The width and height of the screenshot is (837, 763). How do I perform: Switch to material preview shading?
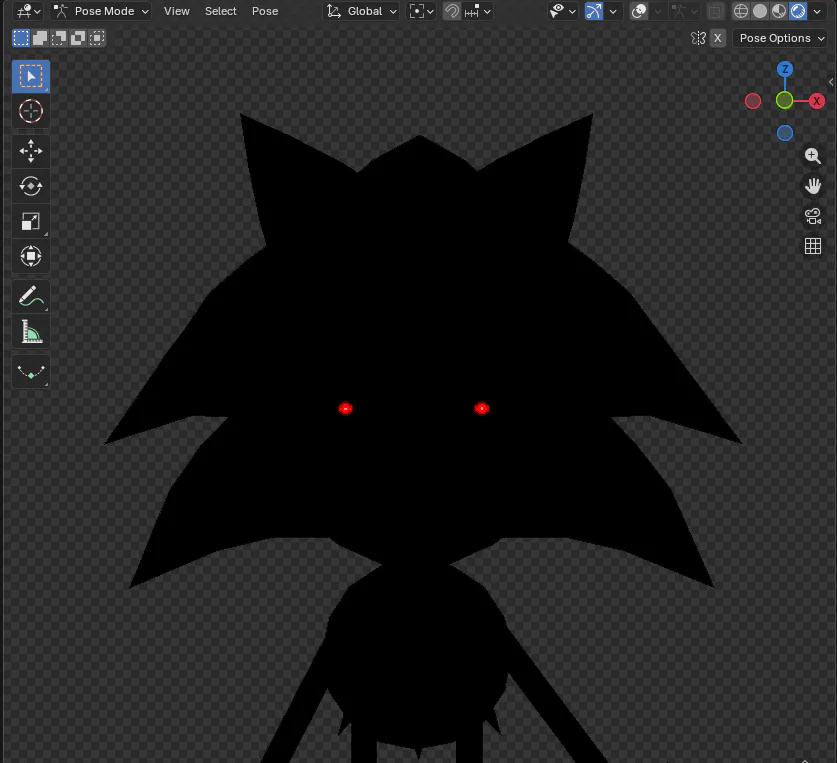click(779, 11)
